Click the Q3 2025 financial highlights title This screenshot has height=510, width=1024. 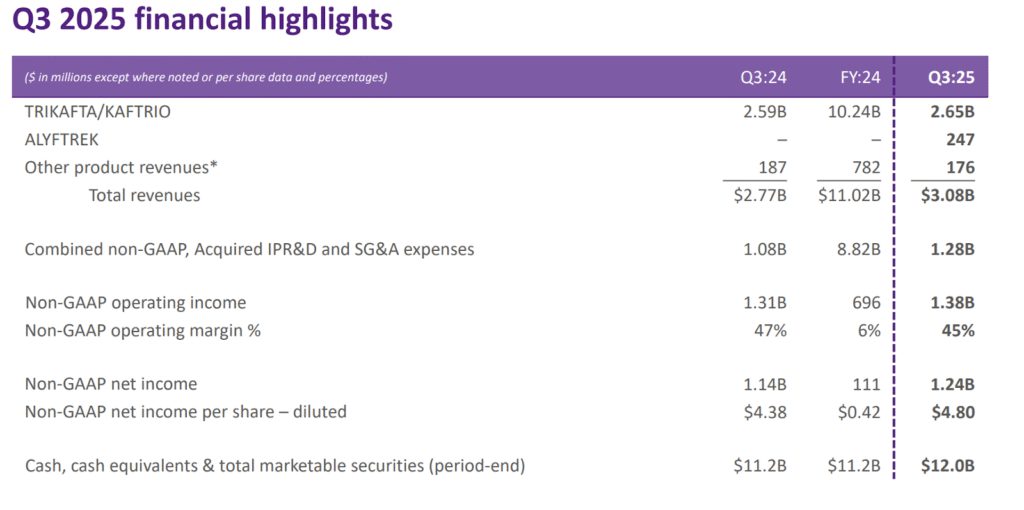pos(202,20)
